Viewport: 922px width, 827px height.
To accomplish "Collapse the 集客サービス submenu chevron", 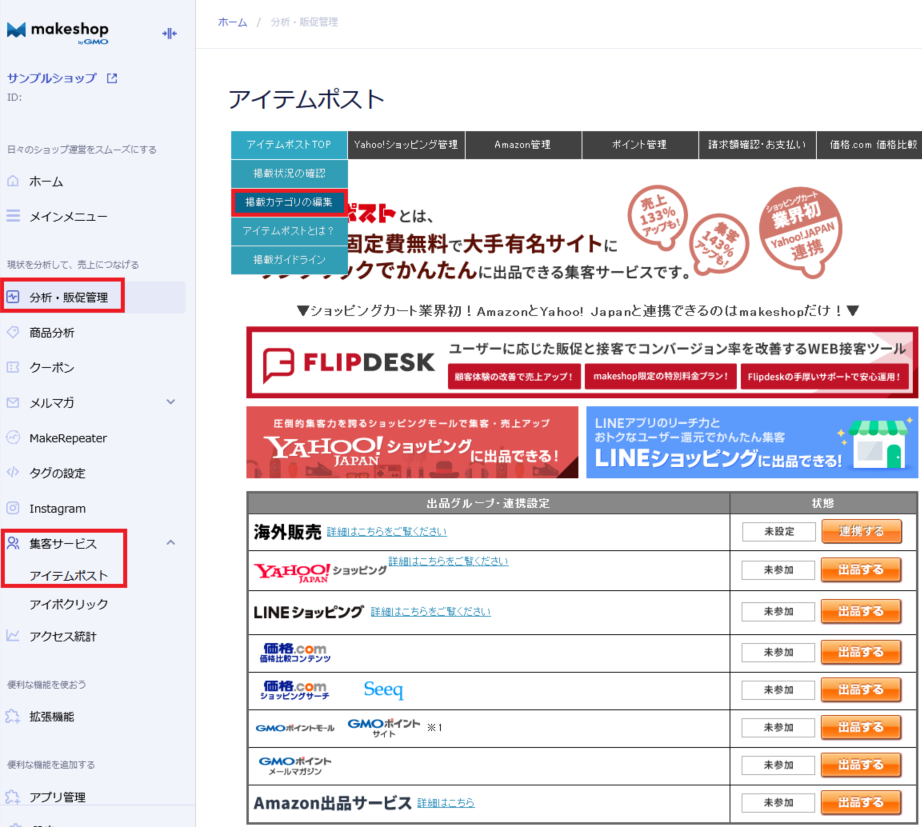I will pyautogui.click(x=171, y=542).
